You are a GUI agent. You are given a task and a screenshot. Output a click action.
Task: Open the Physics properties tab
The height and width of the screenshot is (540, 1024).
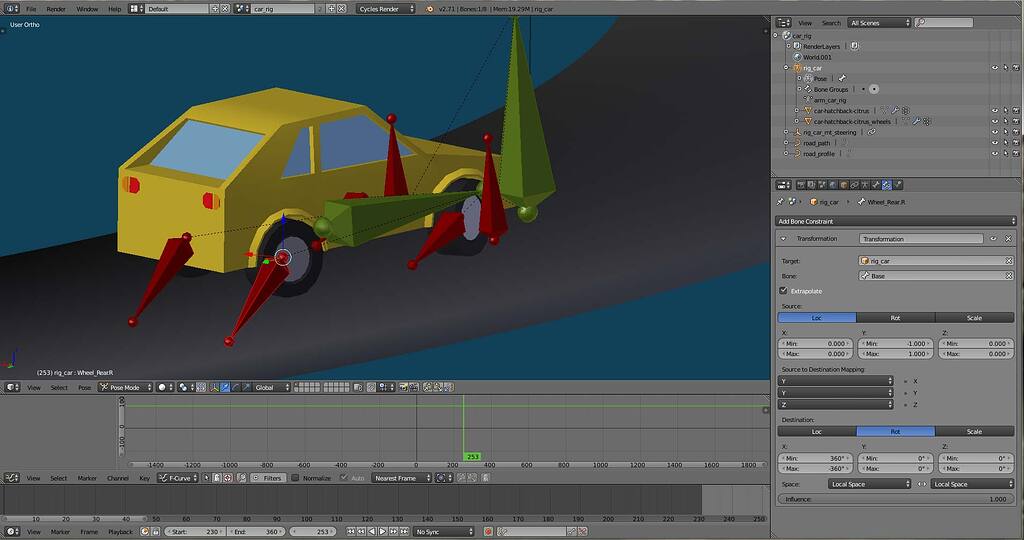pos(898,185)
